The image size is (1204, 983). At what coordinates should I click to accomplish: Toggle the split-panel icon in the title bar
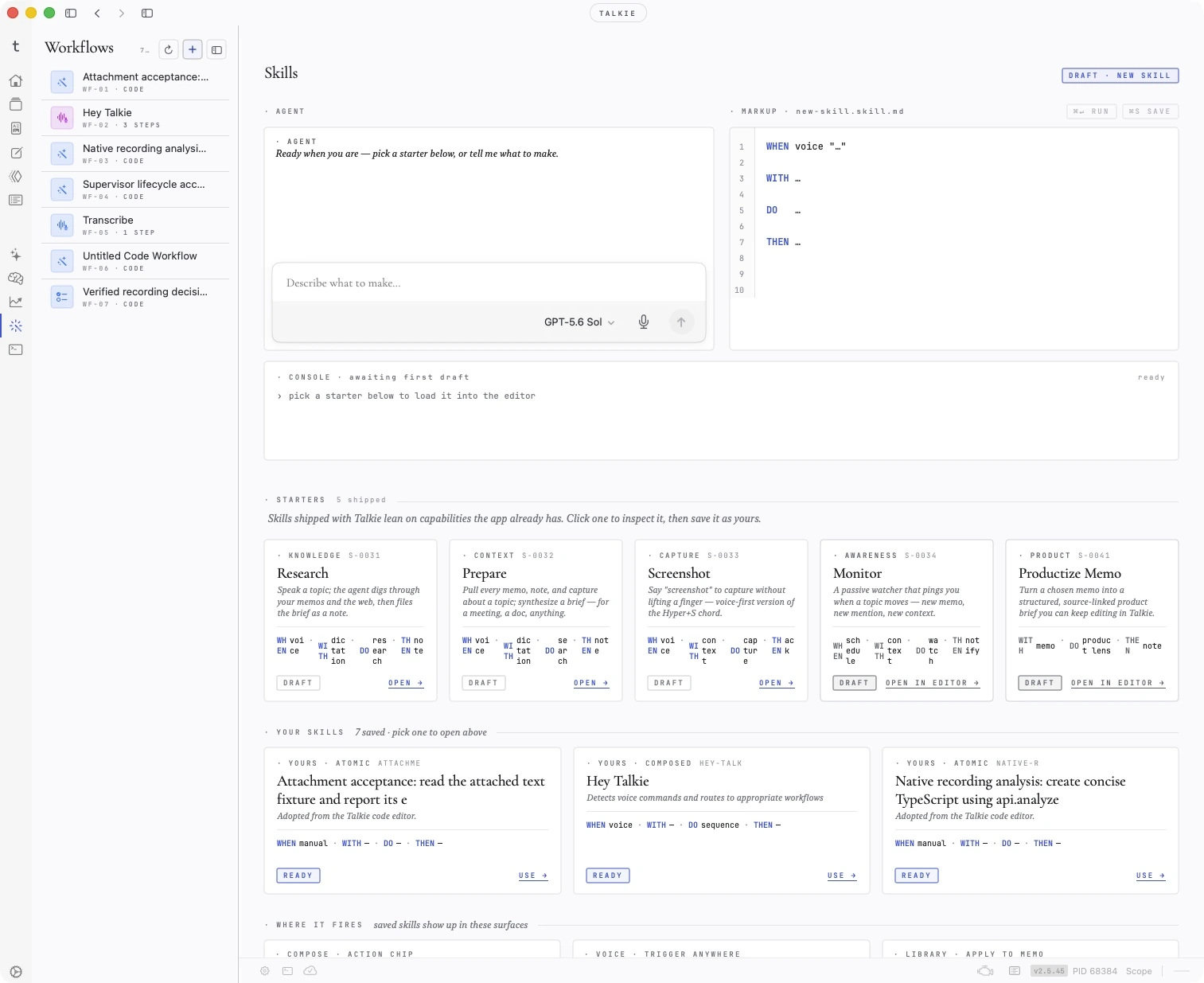click(x=147, y=13)
